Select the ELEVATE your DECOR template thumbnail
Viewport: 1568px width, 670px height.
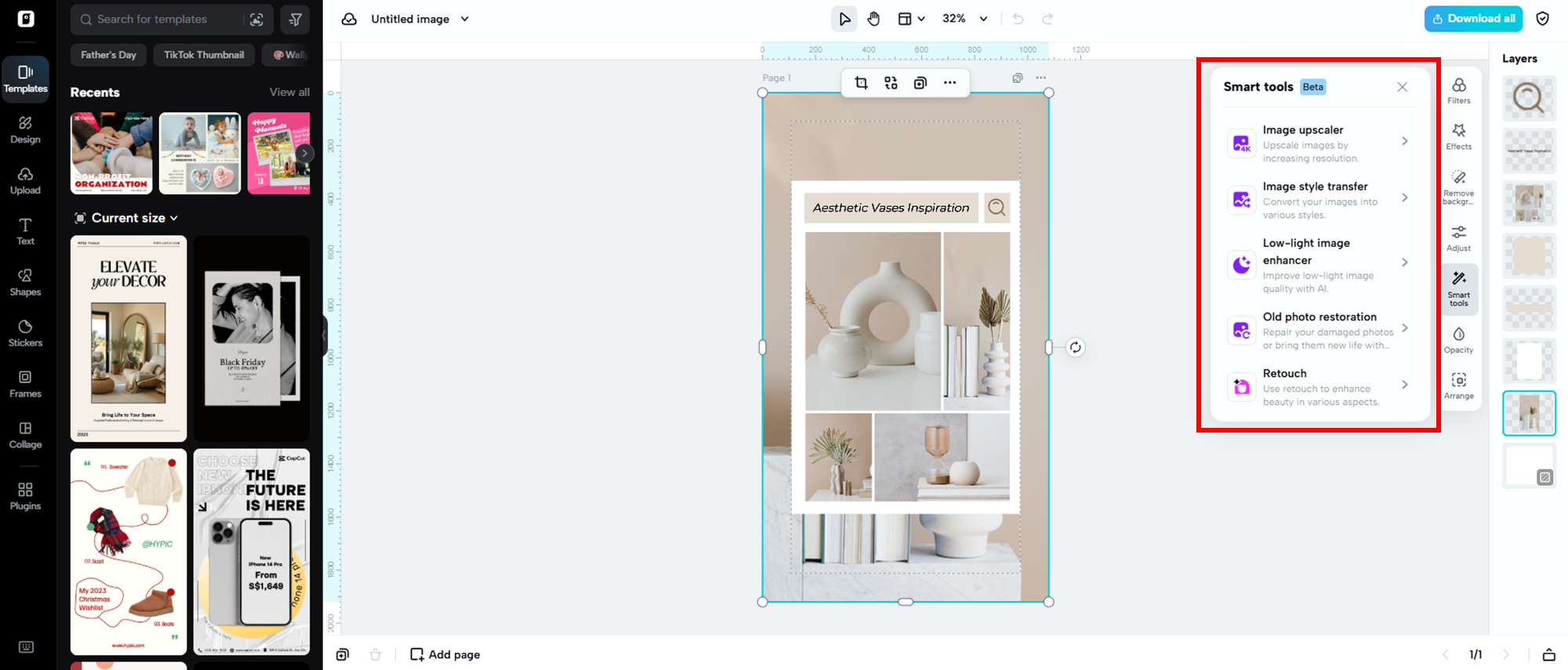(129, 339)
